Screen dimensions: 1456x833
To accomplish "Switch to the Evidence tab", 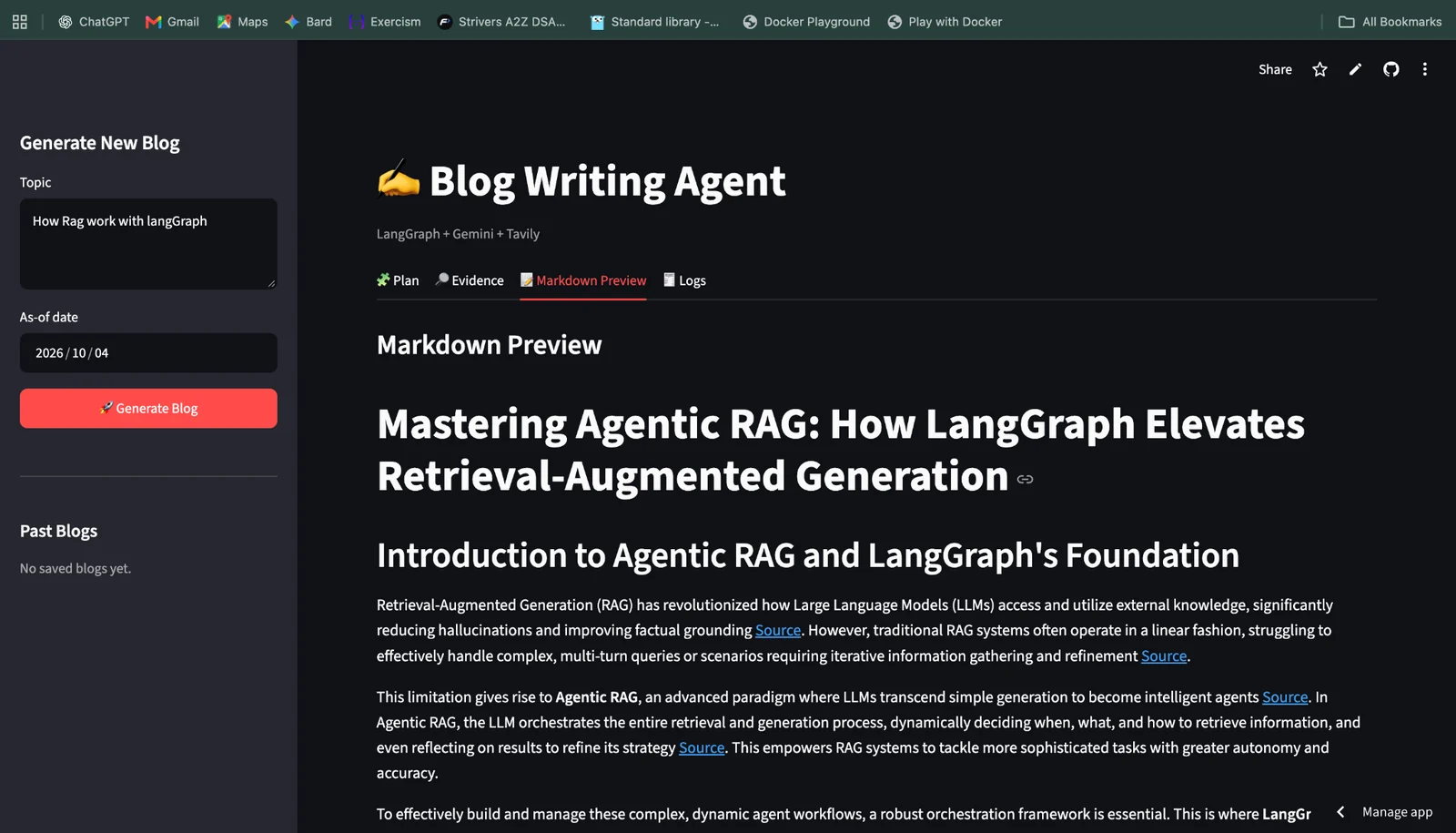I will (470, 280).
